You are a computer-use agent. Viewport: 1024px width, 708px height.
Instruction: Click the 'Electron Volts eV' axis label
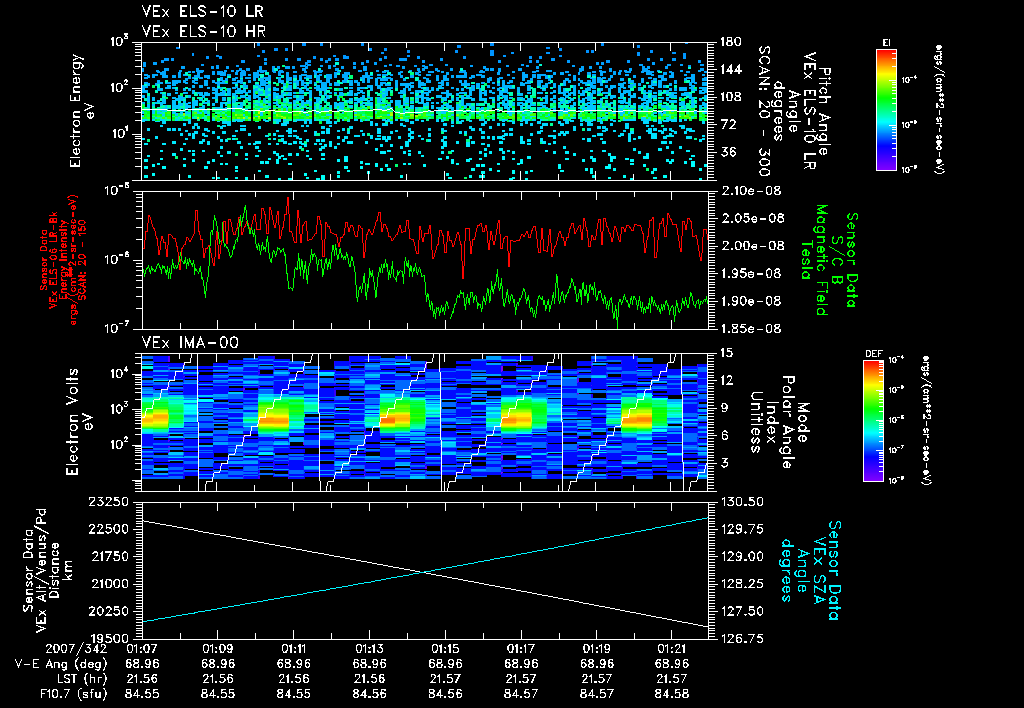click(80, 422)
